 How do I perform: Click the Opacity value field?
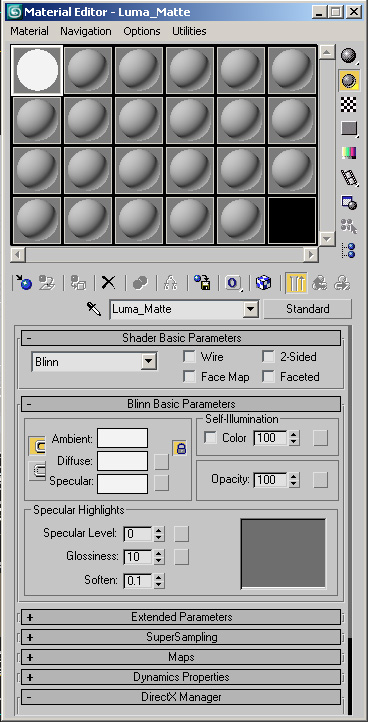tap(270, 480)
